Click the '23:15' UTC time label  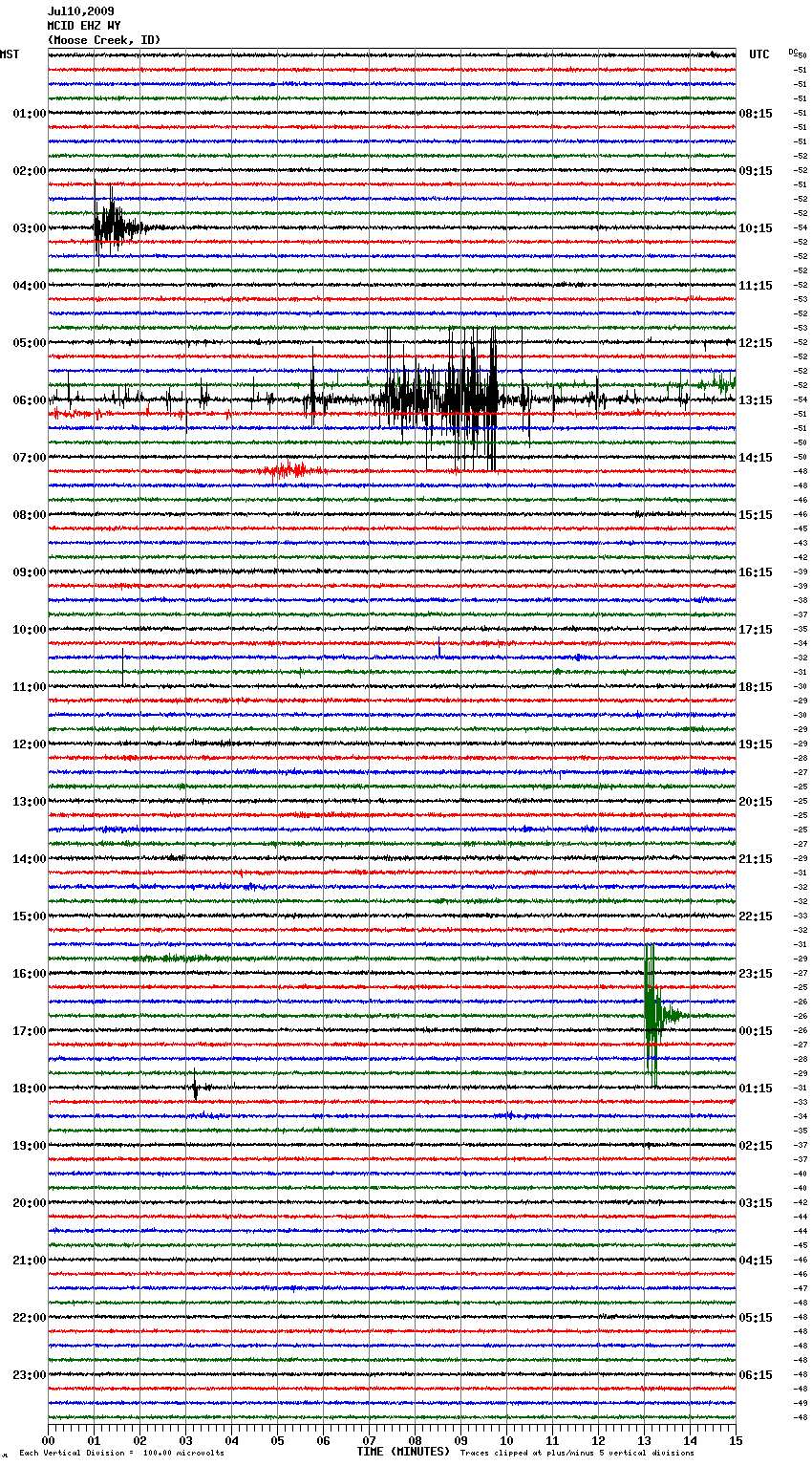pyautogui.click(x=756, y=974)
